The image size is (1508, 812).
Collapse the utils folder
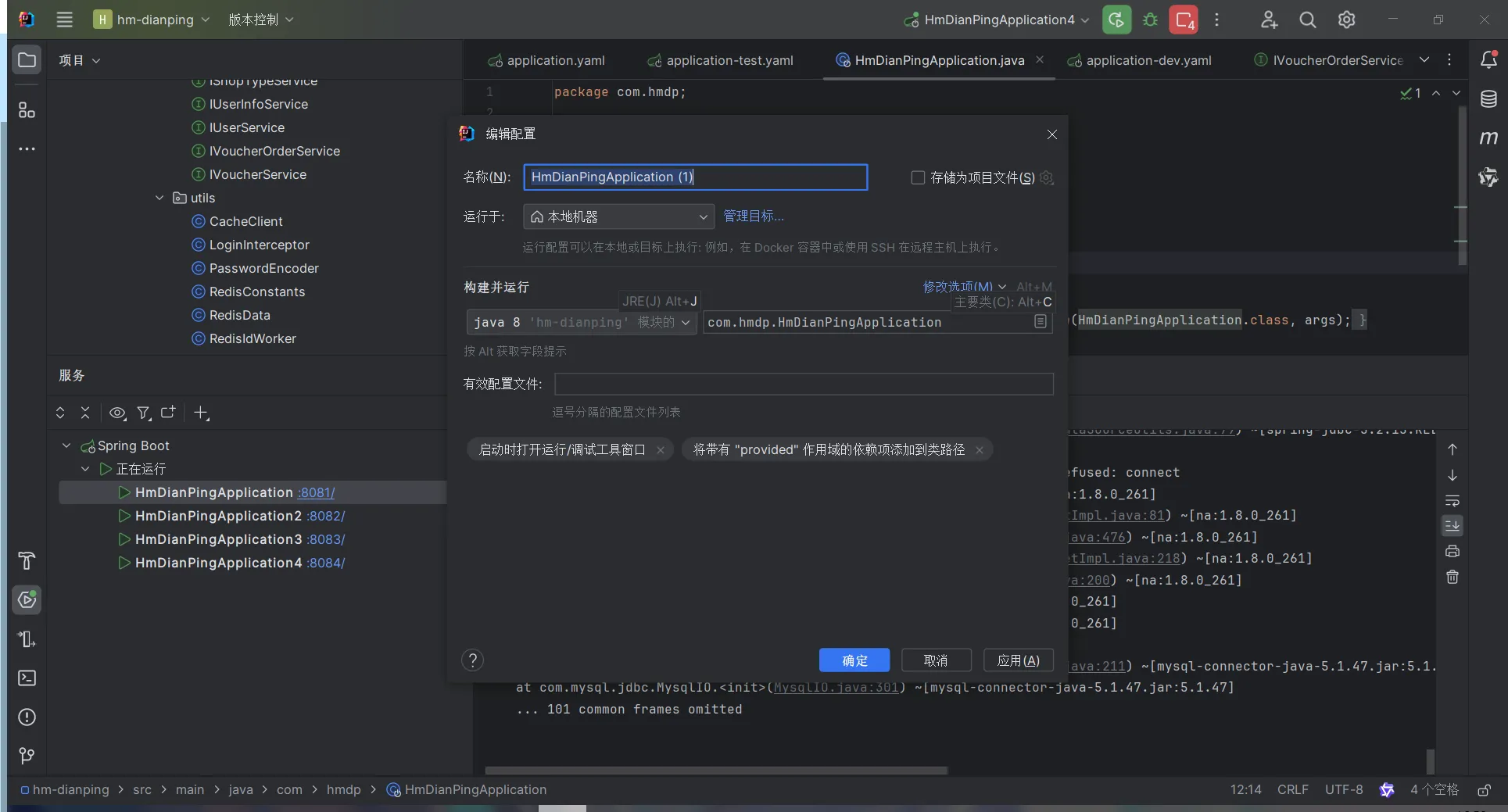[159, 198]
